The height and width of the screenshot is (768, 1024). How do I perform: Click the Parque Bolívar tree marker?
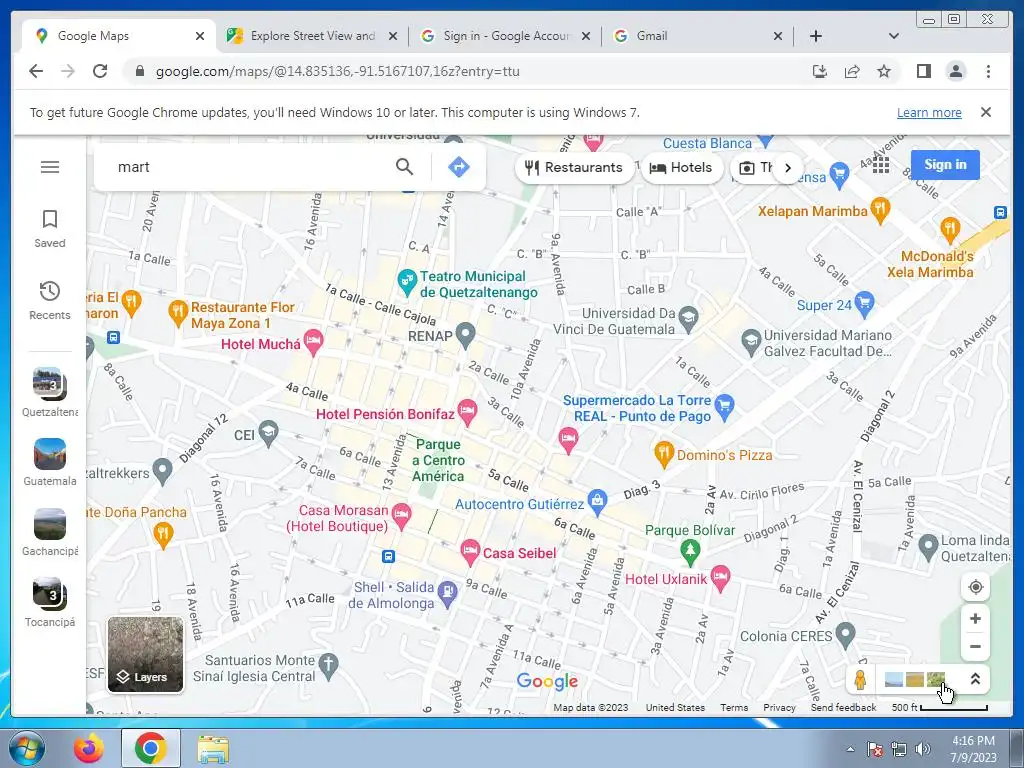690,552
